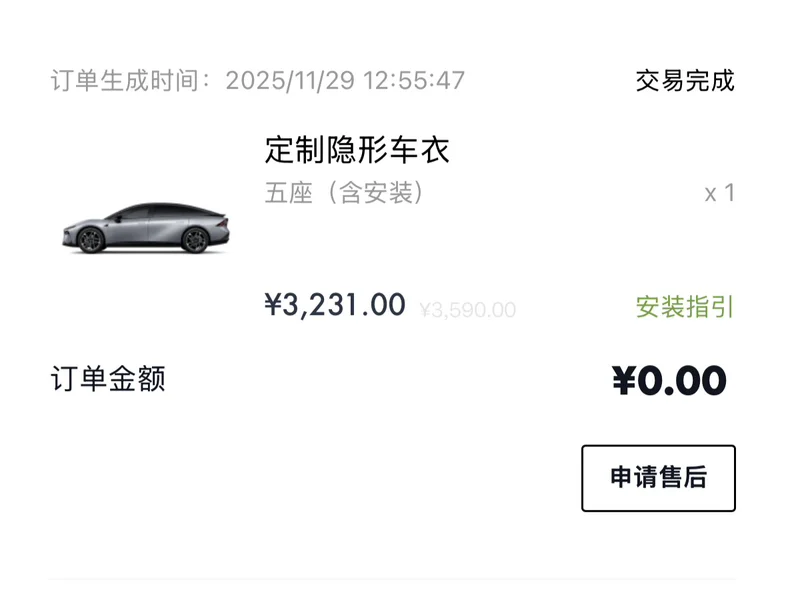786x596 pixels.
Task: Tap the yen symbol of the order total
Action: pyautogui.click(x=624, y=380)
